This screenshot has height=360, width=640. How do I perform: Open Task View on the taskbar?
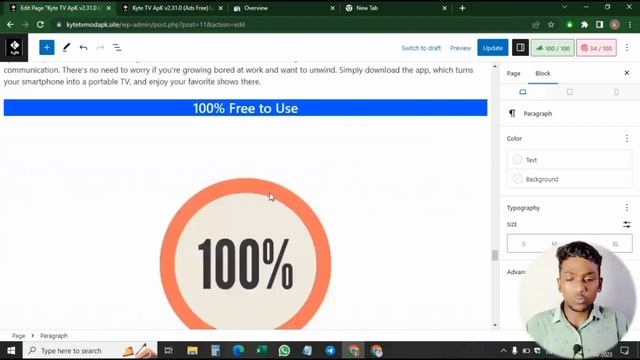tap(168, 351)
